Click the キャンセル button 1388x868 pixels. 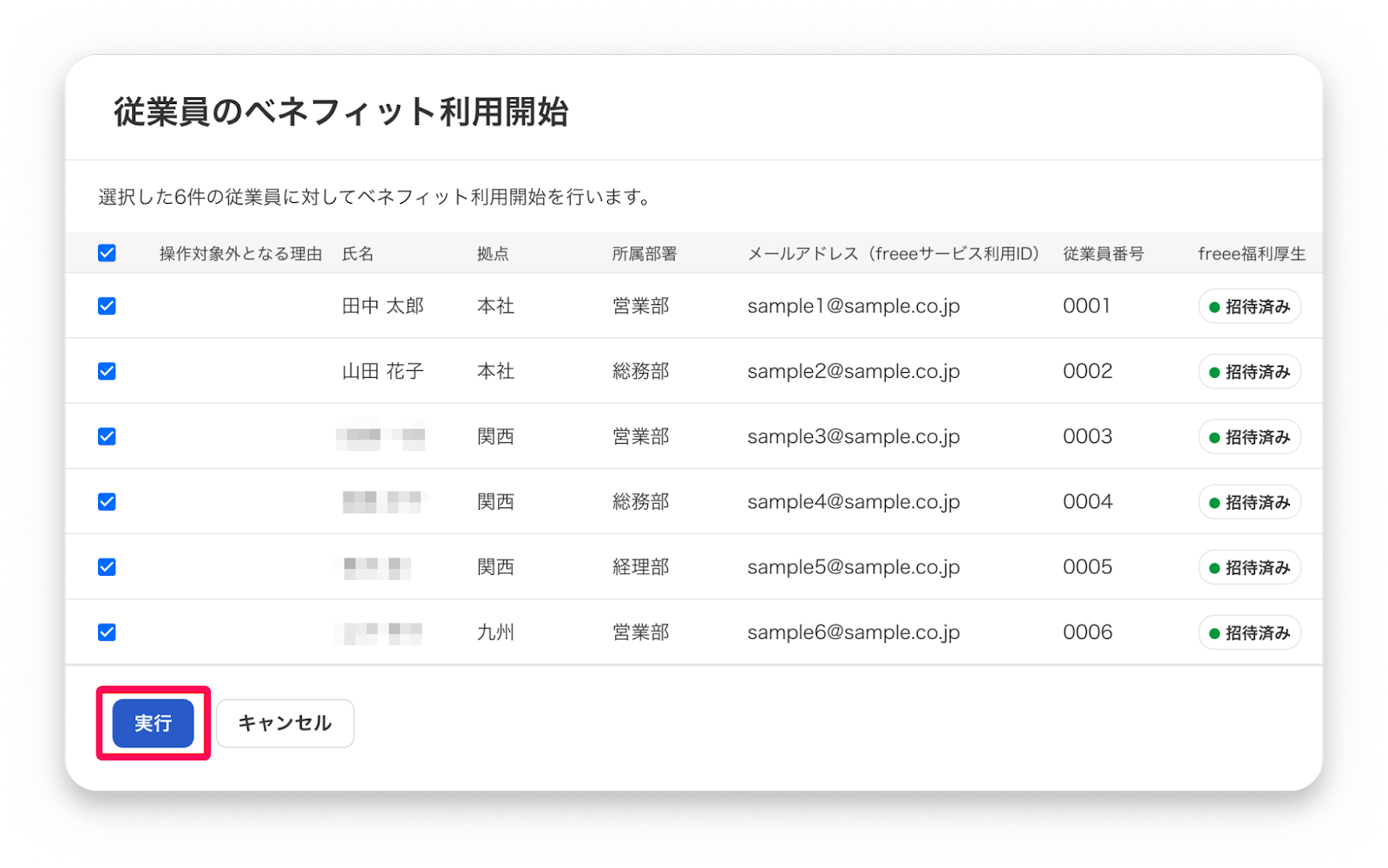285,723
